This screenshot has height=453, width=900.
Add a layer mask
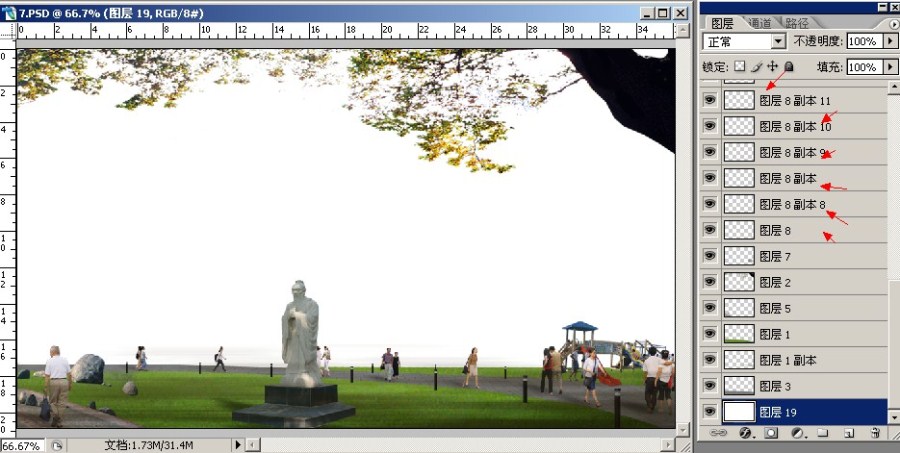point(771,433)
